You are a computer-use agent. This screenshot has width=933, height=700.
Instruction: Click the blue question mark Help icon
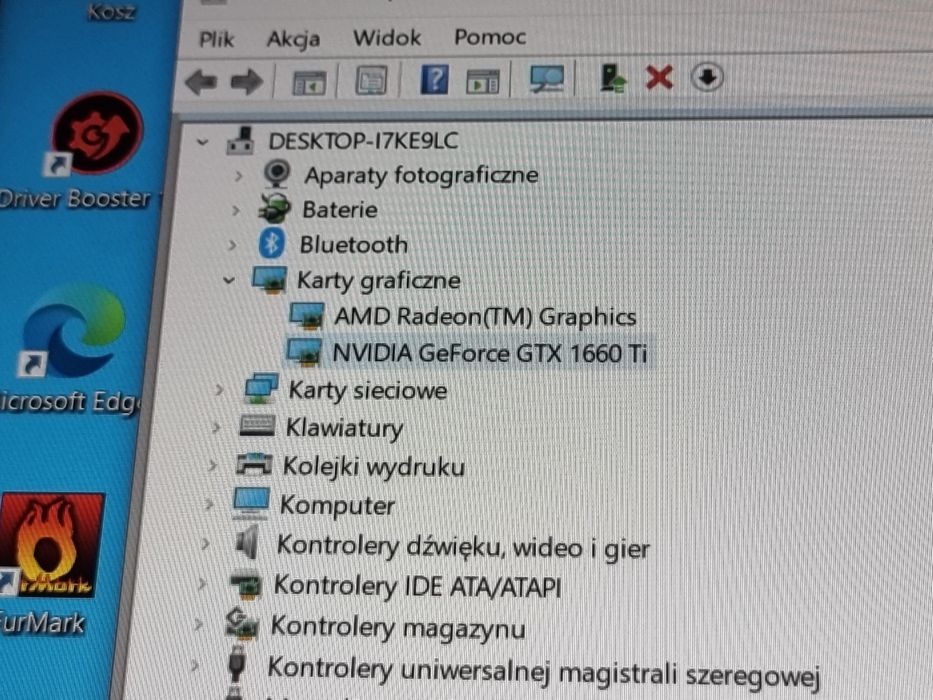434,79
